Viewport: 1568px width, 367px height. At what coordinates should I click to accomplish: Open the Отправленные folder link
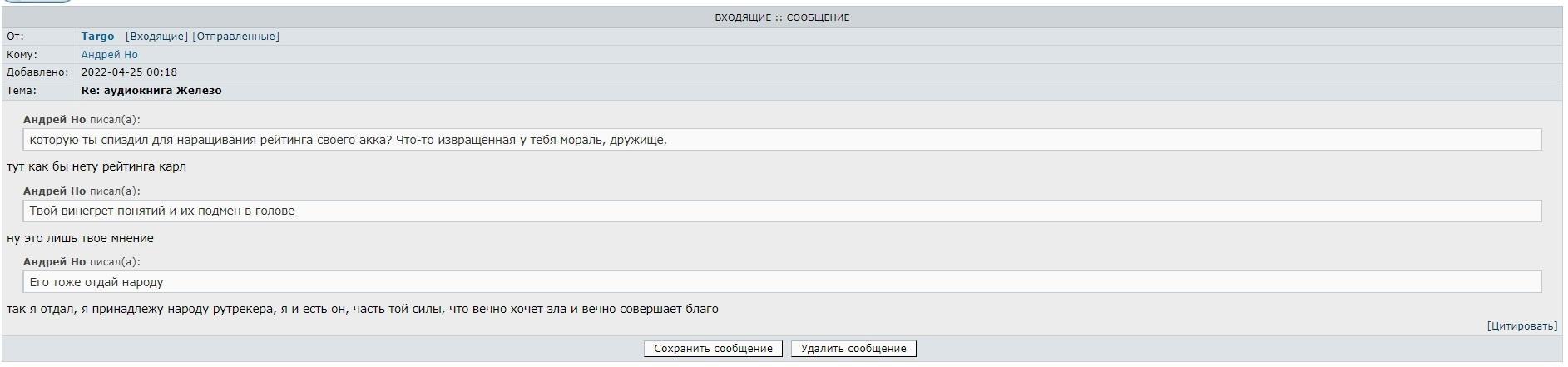coord(235,37)
